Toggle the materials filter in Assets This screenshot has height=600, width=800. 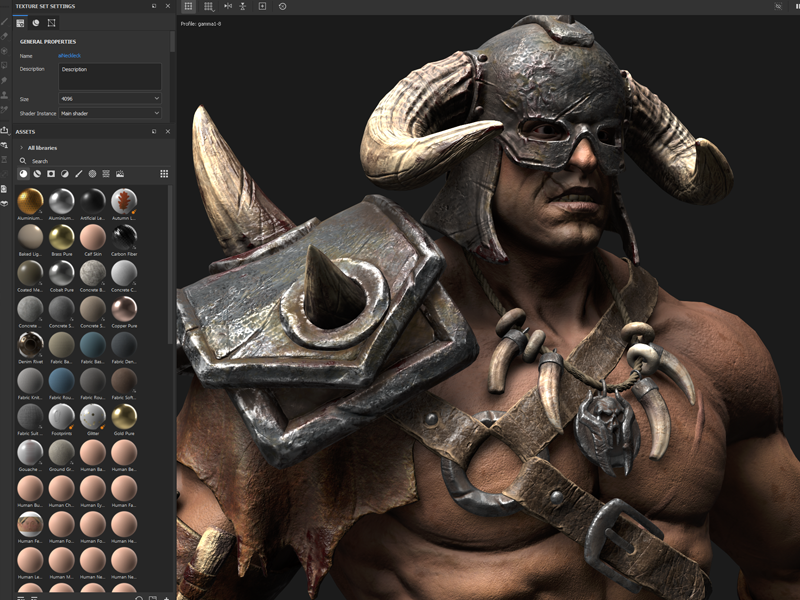tap(23, 174)
